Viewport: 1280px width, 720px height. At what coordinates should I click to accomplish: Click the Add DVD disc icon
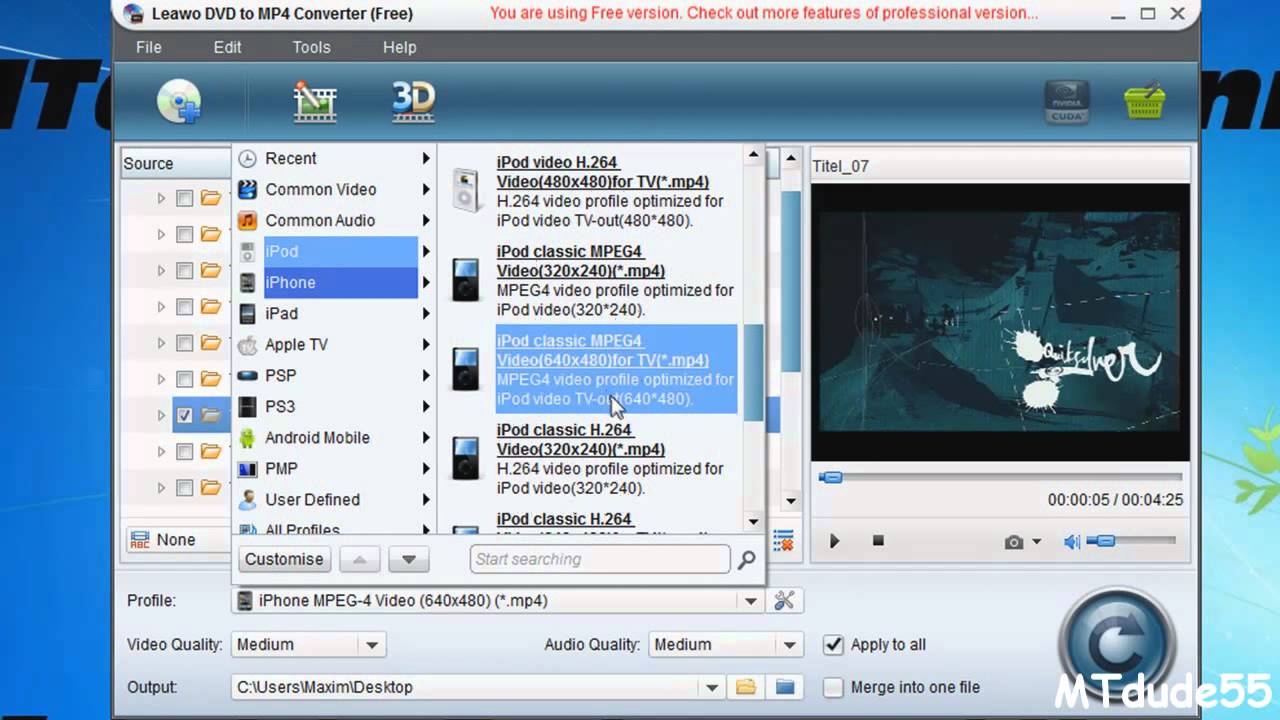point(180,102)
